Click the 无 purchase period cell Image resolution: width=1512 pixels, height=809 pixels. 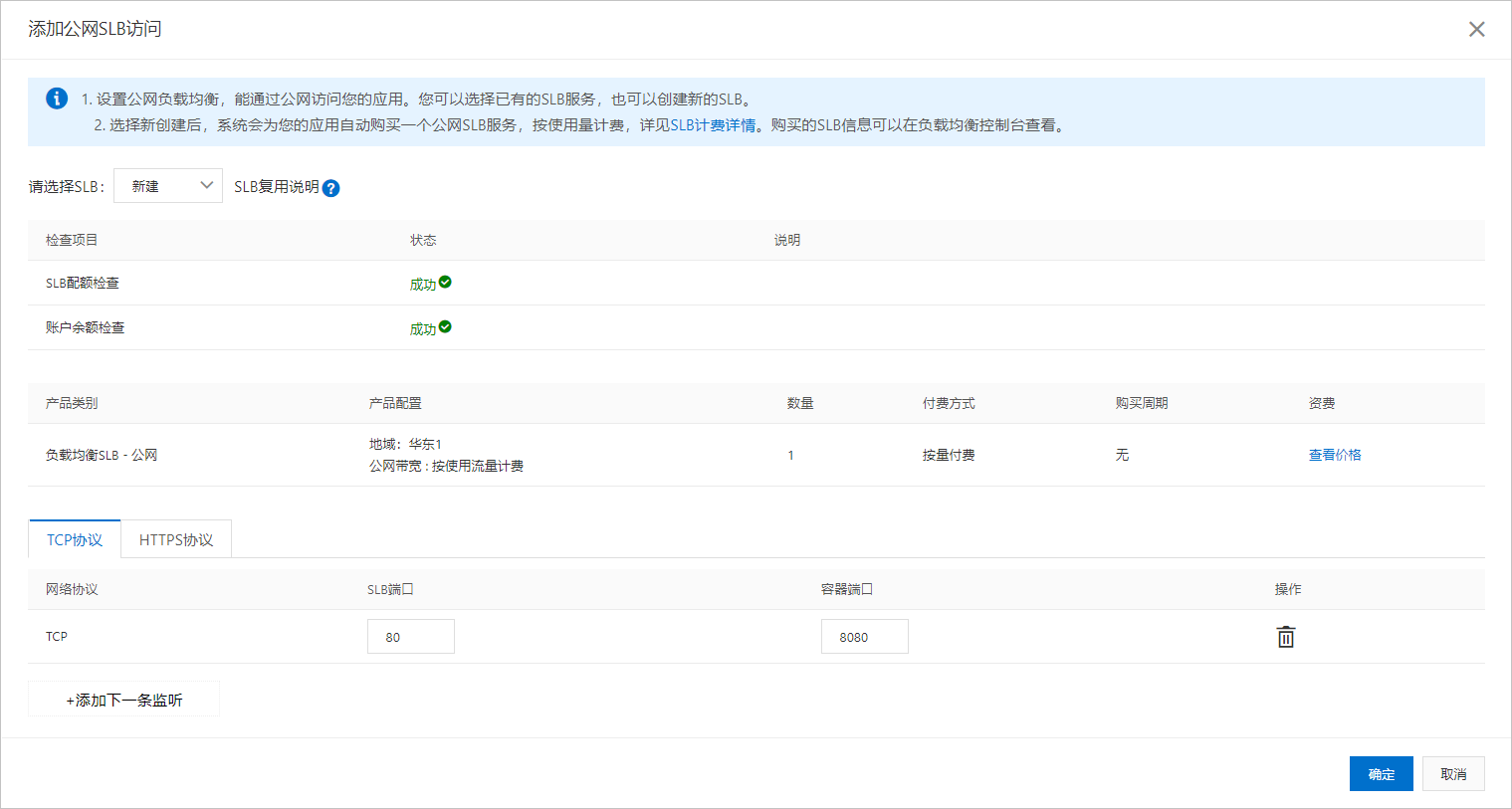tap(1122, 455)
